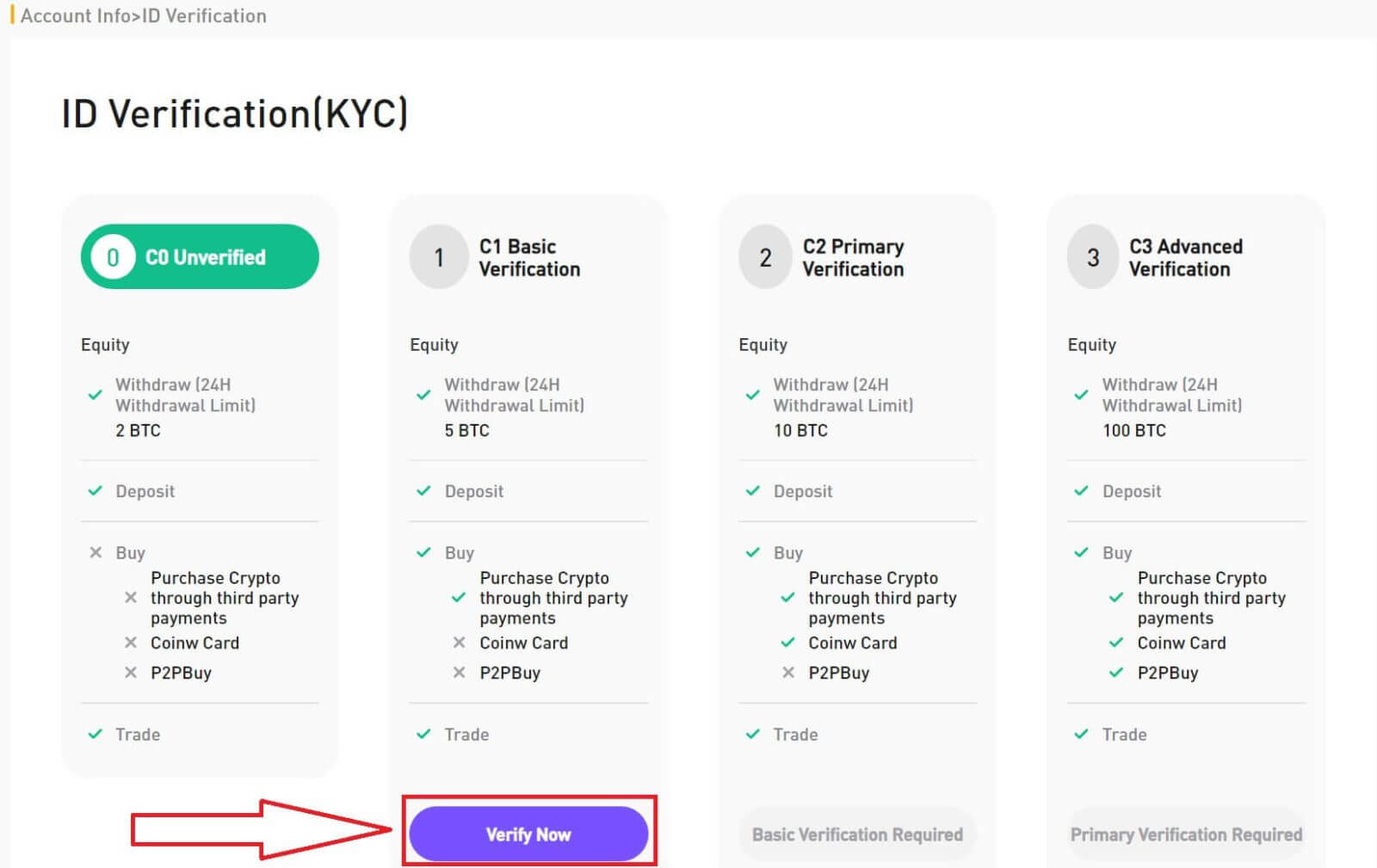1377x868 pixels.
Task: Select the C0 Unverified green badge
Action: 200,257
